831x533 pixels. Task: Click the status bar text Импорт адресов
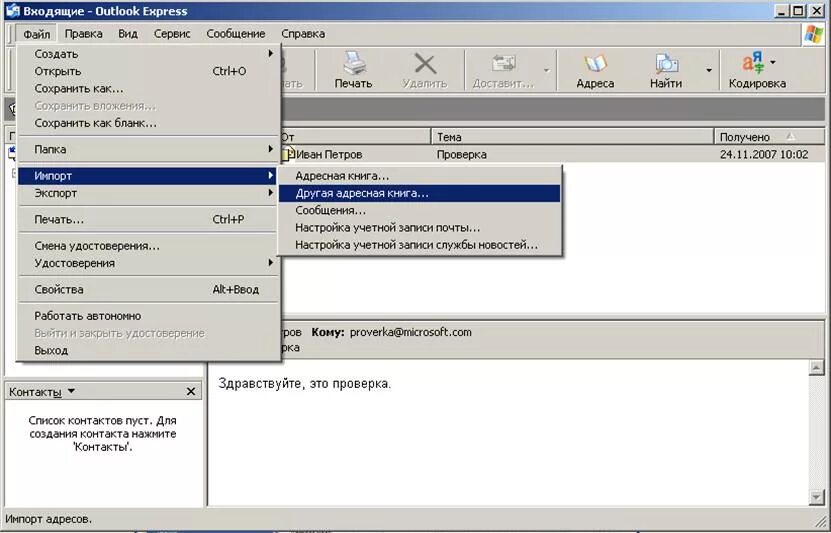point(48,519)
